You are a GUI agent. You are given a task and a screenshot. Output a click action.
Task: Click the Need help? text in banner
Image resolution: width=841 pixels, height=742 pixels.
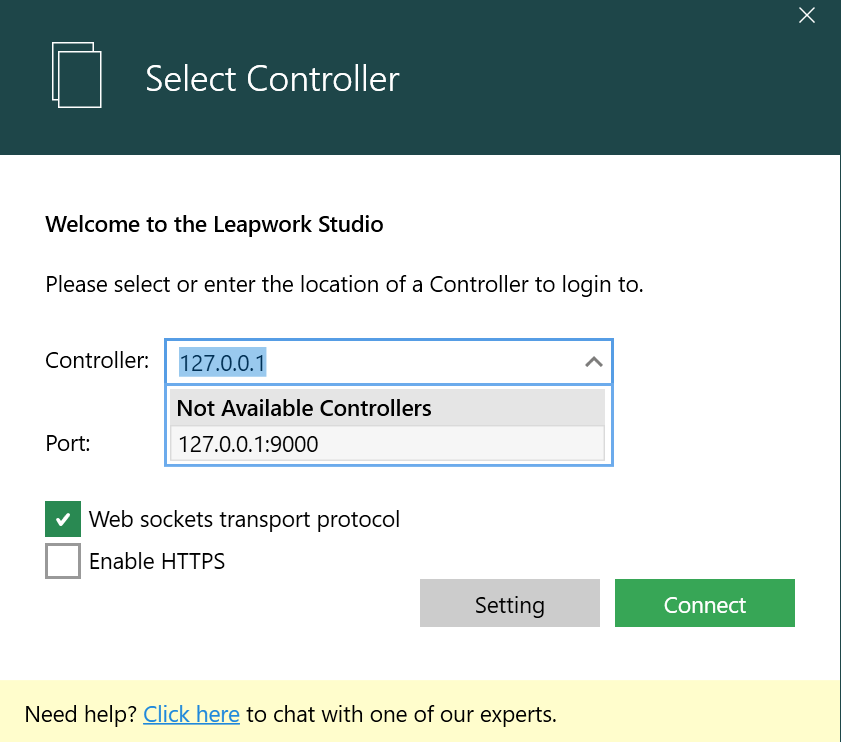81,714
